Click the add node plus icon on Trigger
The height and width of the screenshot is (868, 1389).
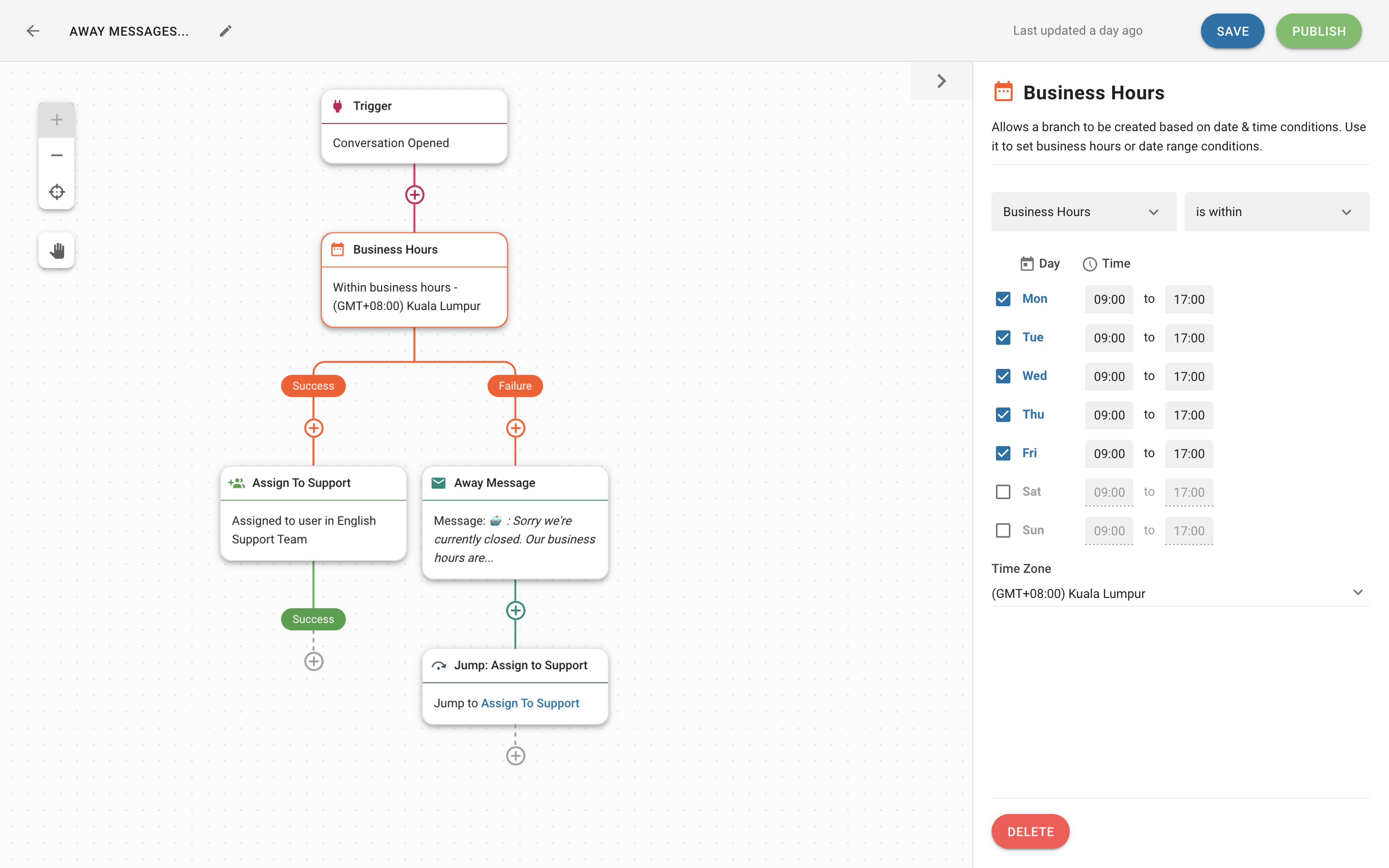tap(414, 195)
